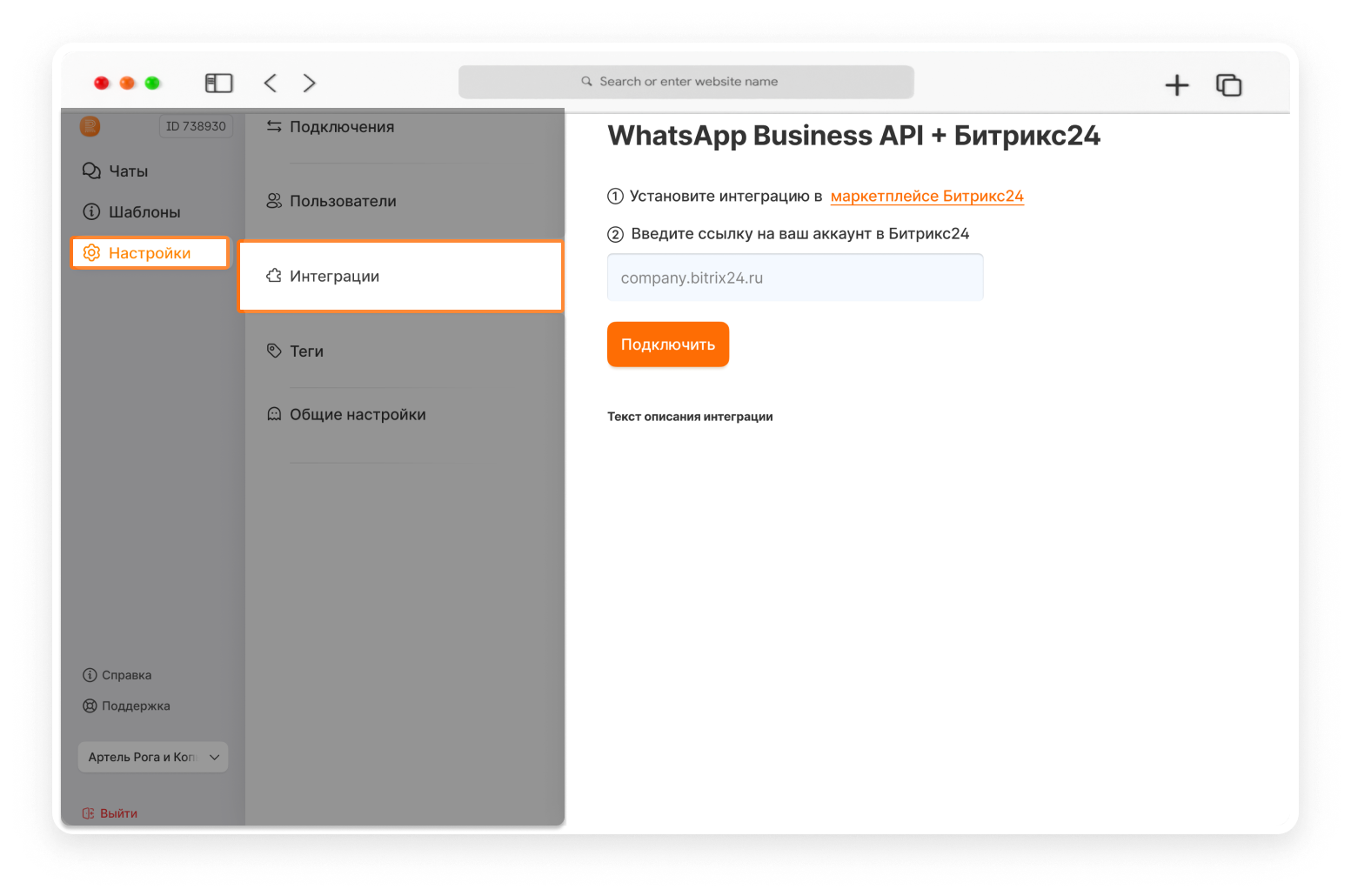Toggle the browser sidebar icon
The image size is (1351, 896).
pos(218,83)
